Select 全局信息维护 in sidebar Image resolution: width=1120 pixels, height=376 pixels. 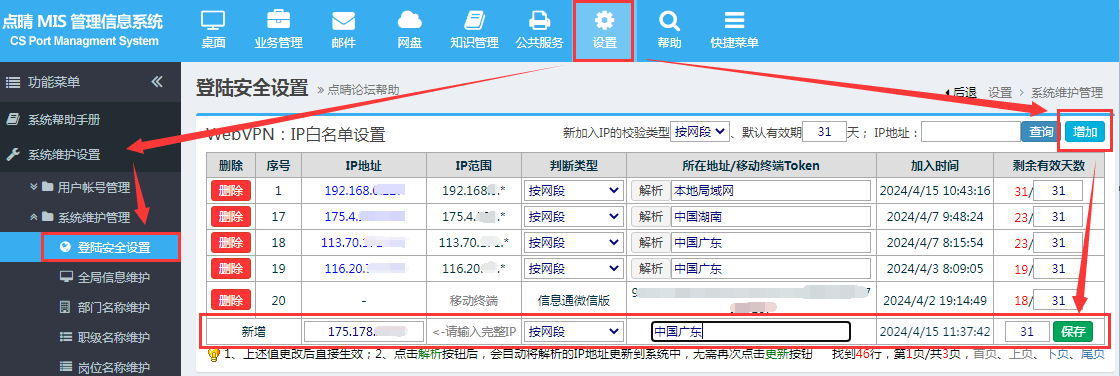click(x=114, y=277)
